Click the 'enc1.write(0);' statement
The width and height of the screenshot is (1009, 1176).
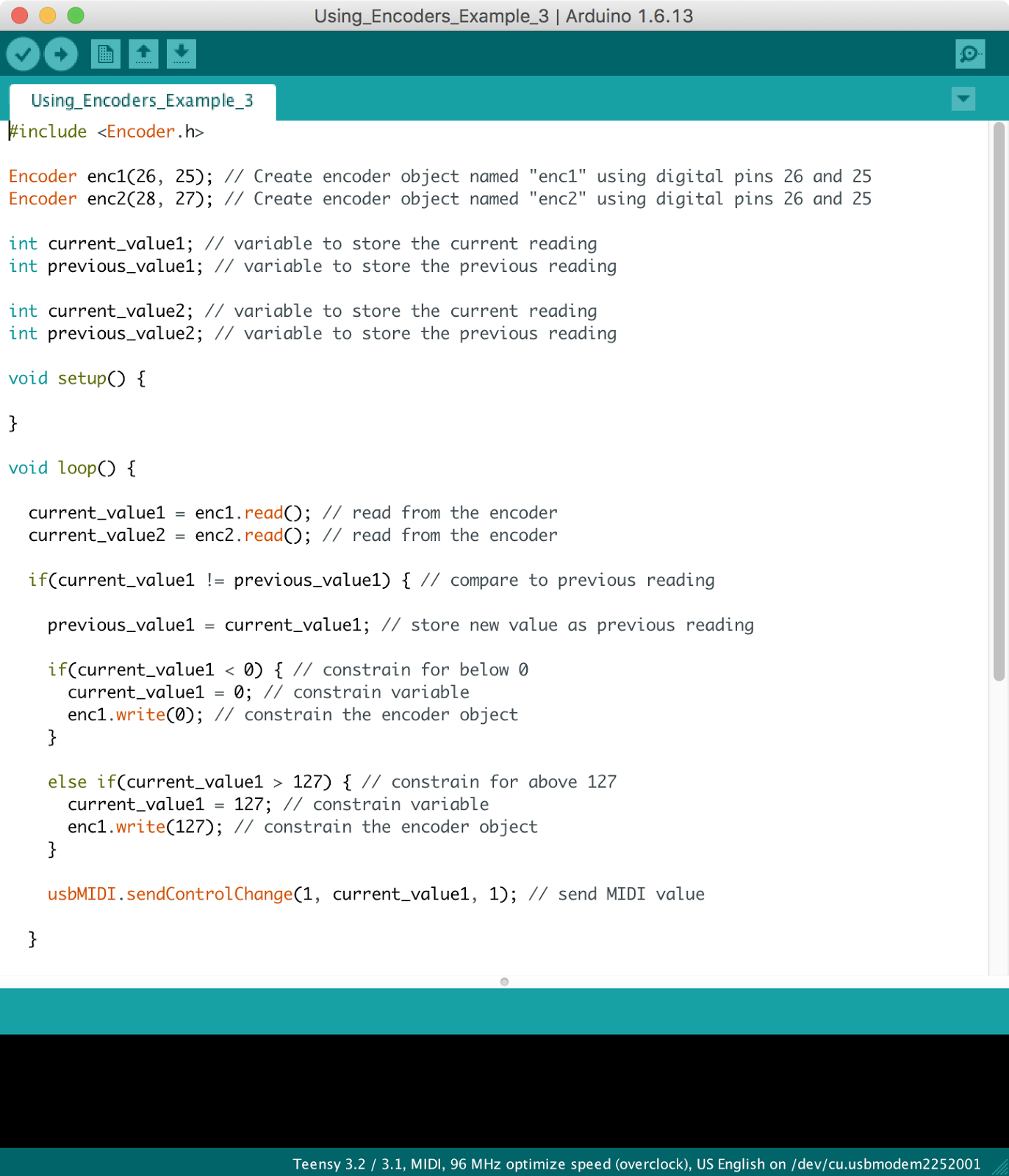tap(136, 714)
